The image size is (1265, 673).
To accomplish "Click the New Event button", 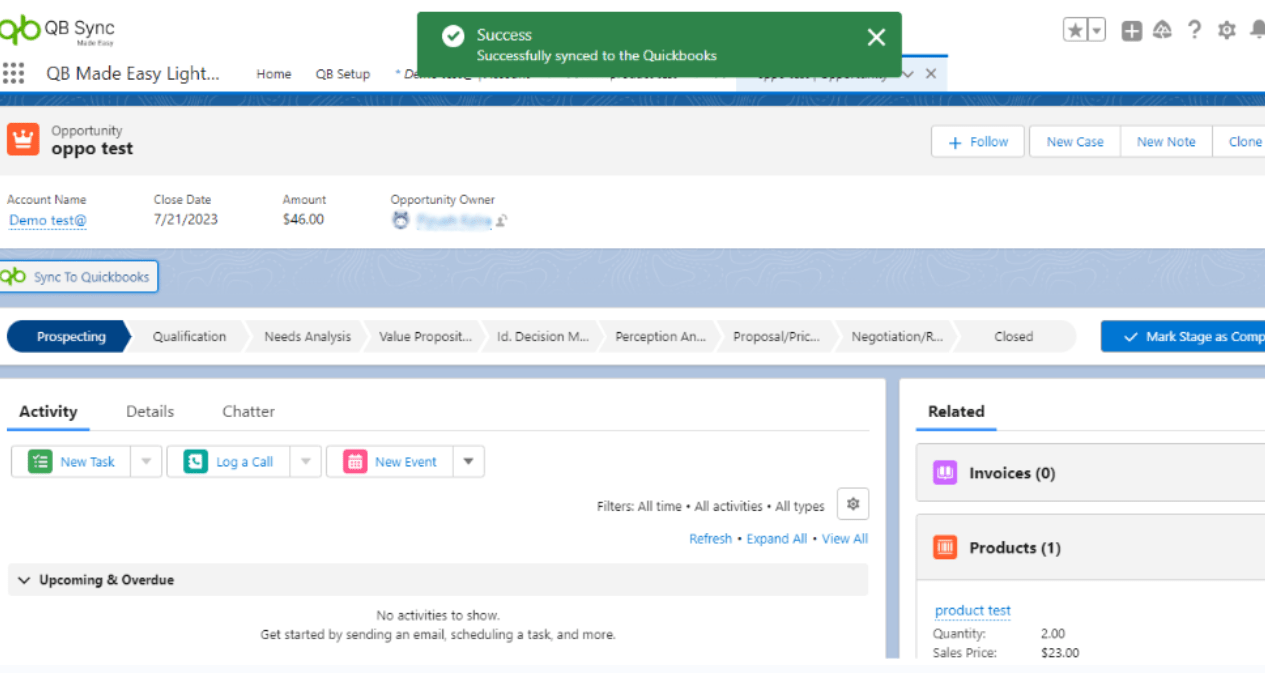I will tap(390, 462).
